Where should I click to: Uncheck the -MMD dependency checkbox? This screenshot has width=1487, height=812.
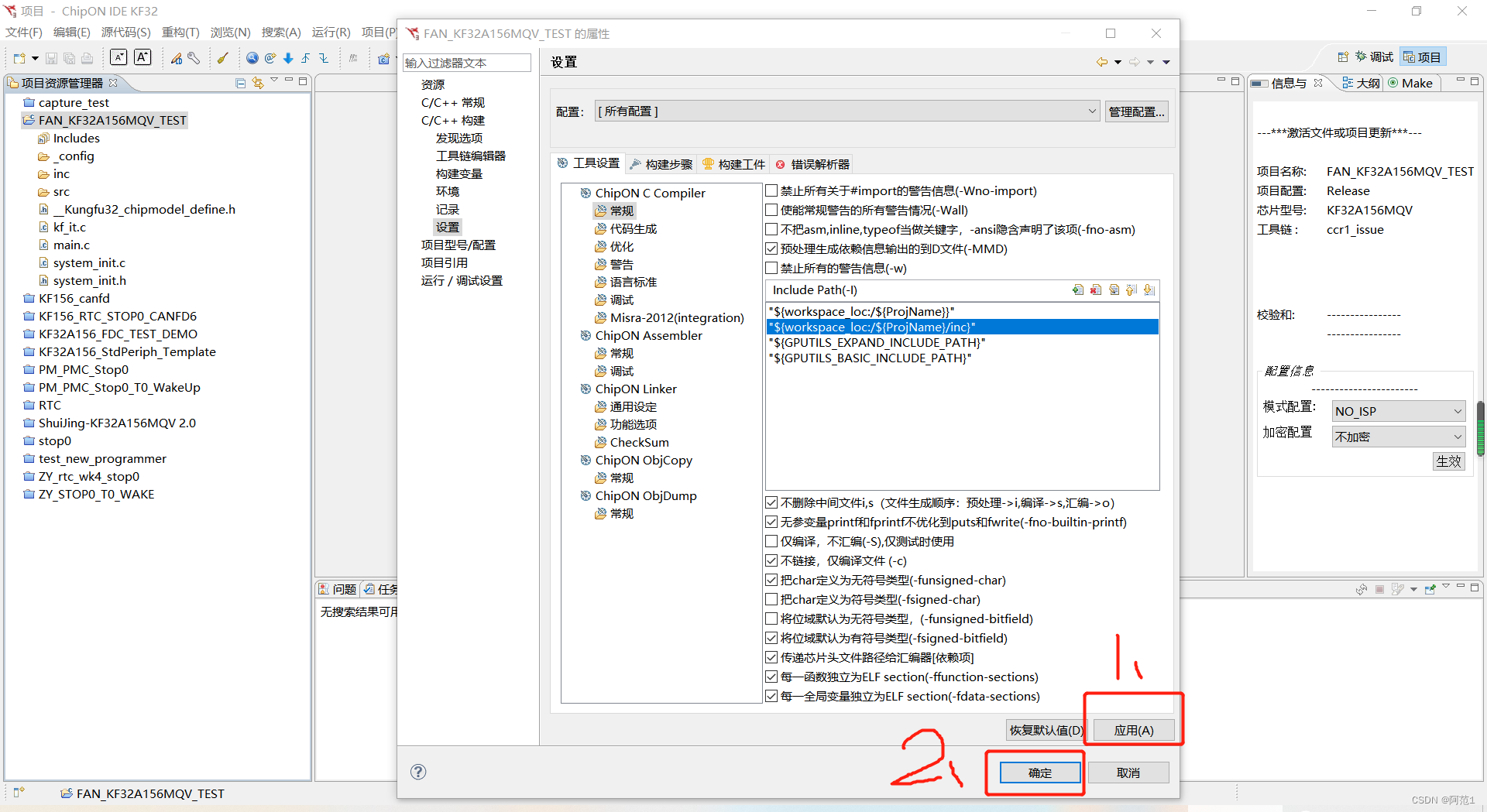click(x=771, y=248)
